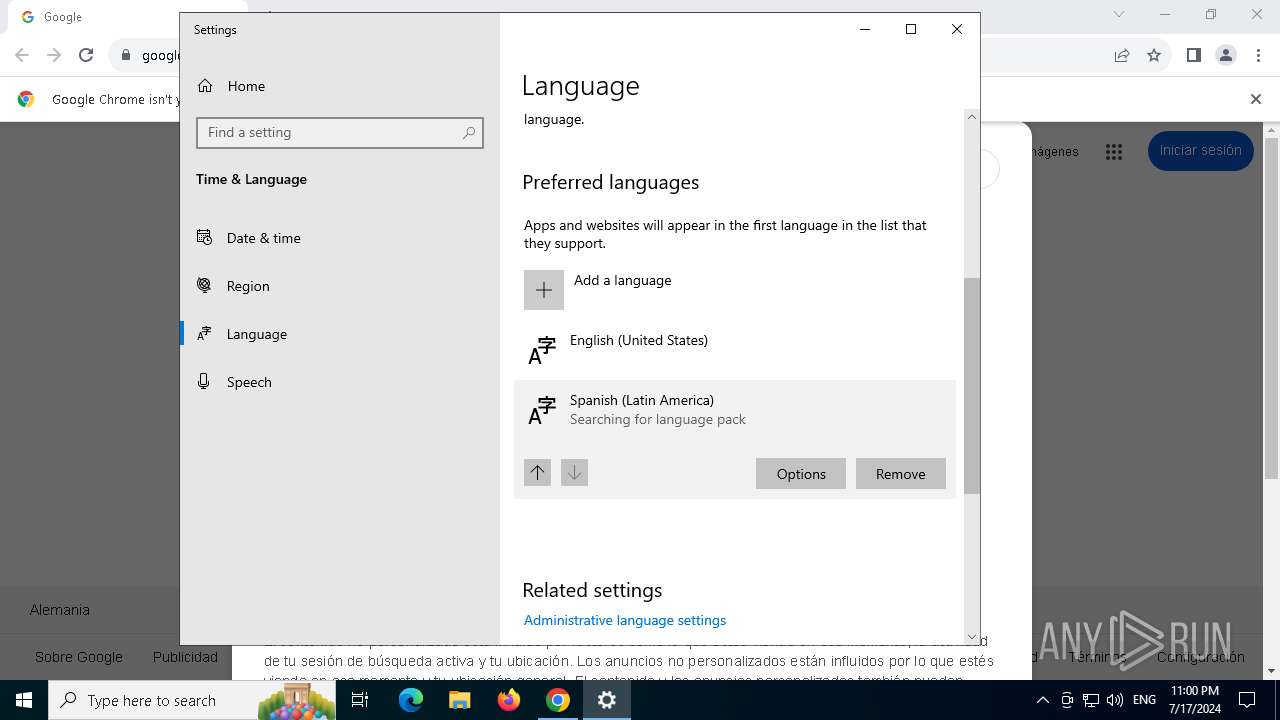Dismiss the Chrome default browser infobar
This screenshot has height=720, width=1280.
1256,99
